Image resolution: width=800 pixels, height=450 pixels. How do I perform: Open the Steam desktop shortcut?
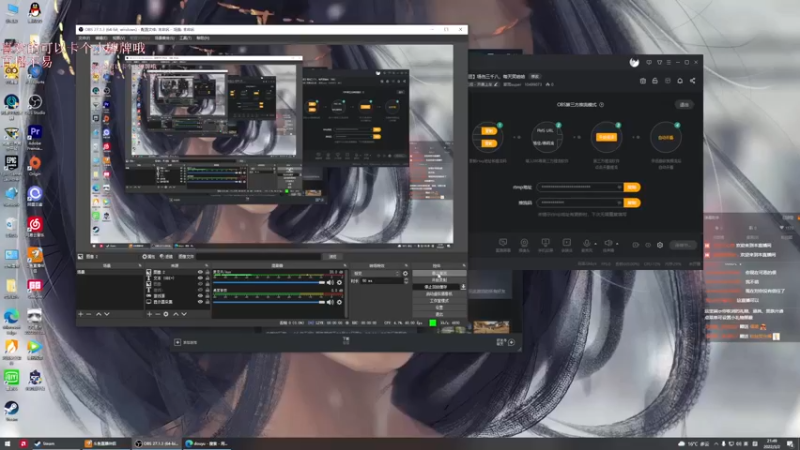click(11, 408)
